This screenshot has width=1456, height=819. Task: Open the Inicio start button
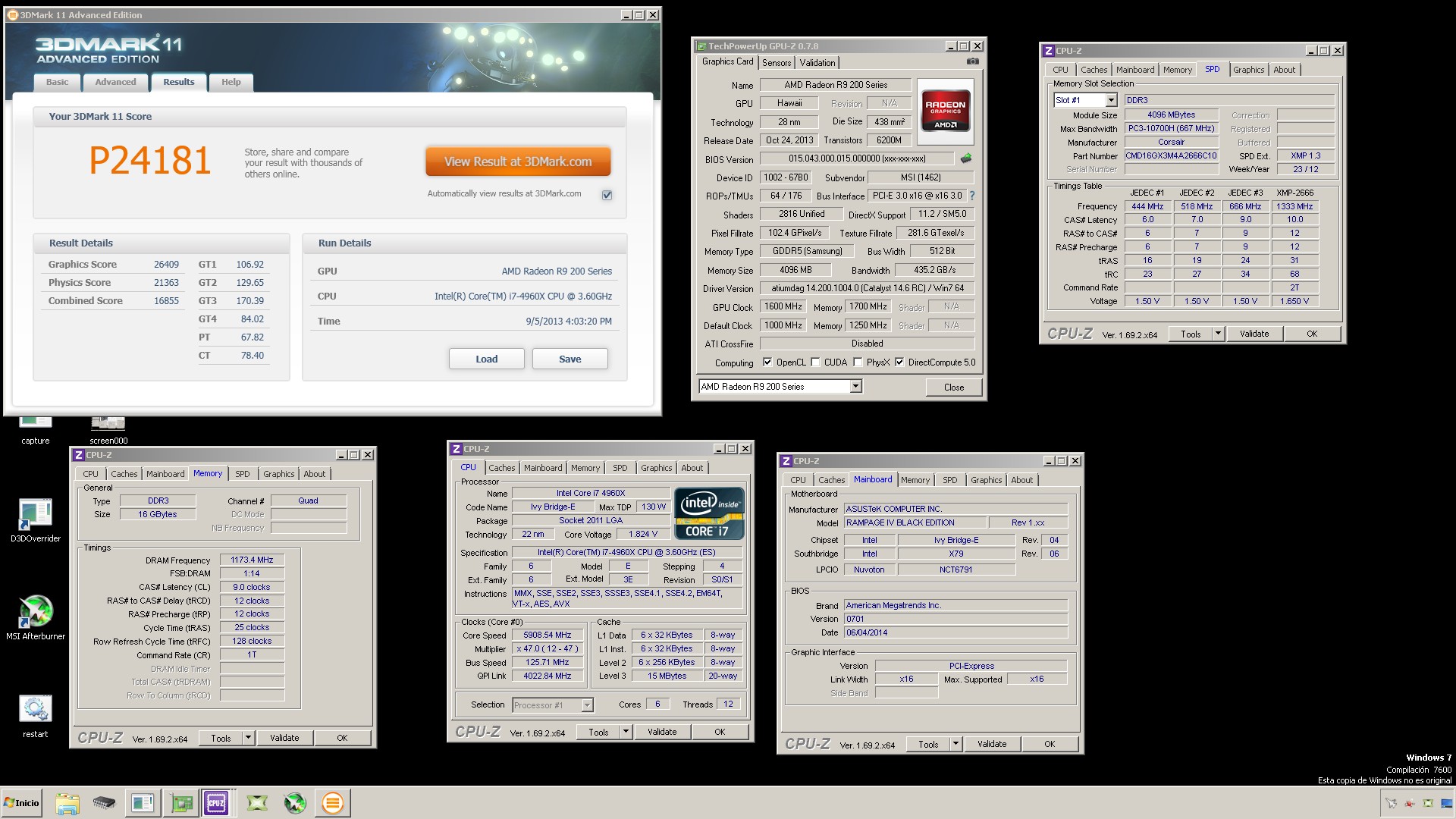[21, 803]
